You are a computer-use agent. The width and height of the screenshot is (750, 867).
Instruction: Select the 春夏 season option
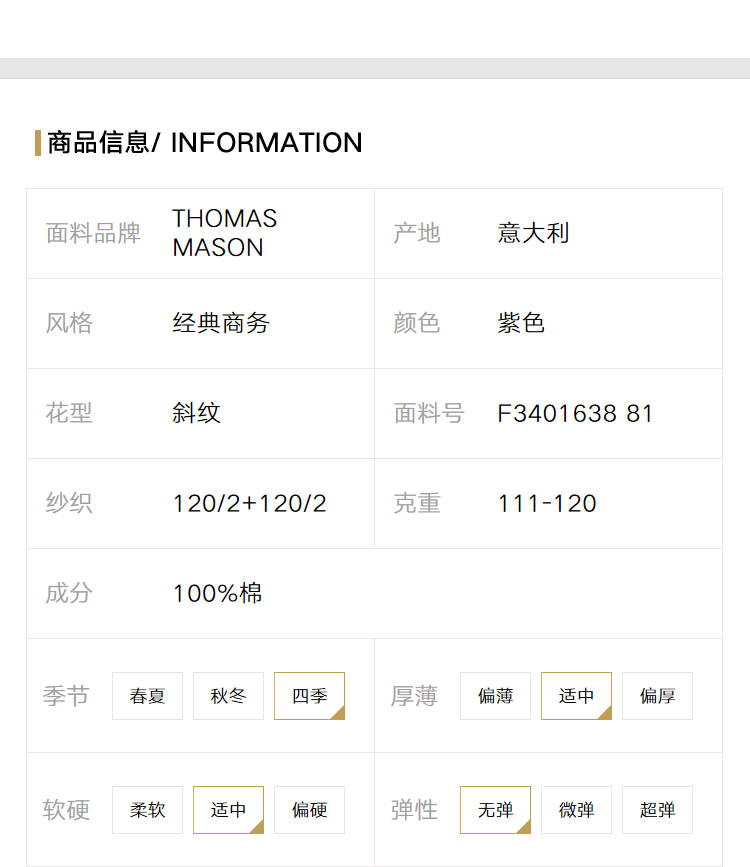tap(147, 696)
